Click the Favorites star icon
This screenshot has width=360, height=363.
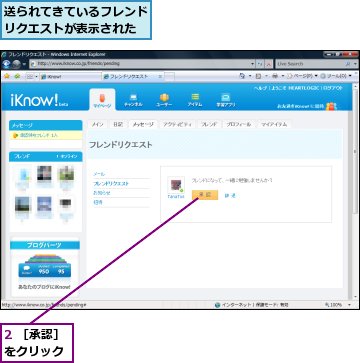pos(7,76)
